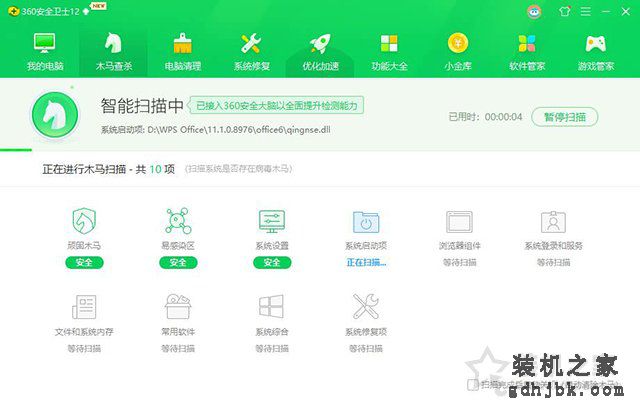This screenshot has height=403, width=640.
Task: Select the 常用软件 box icon
Action: (178, 306)
